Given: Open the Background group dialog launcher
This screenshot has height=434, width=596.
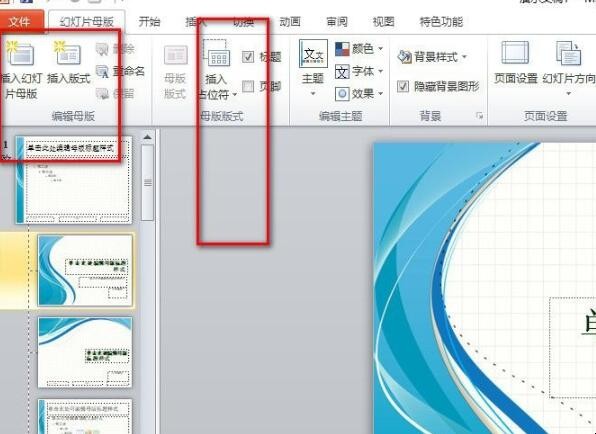Looking at the screenshot, I should [480, 116].
